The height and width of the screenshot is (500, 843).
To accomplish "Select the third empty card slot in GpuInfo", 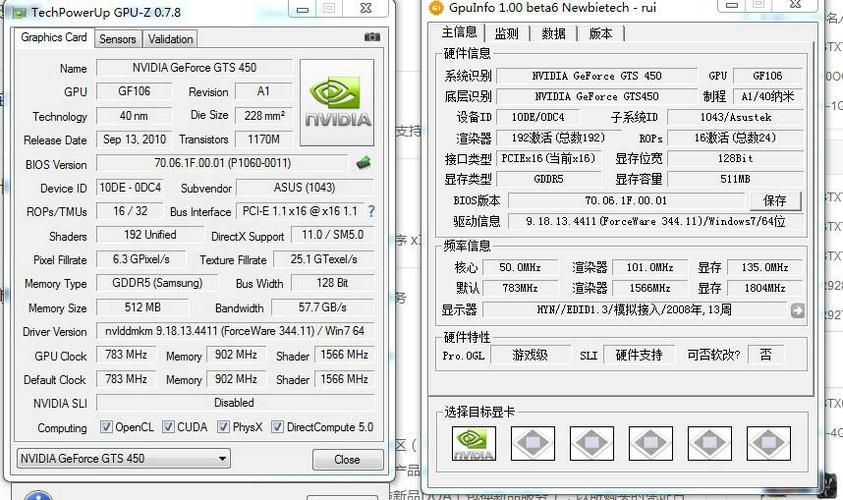I will tap(591, 444).
